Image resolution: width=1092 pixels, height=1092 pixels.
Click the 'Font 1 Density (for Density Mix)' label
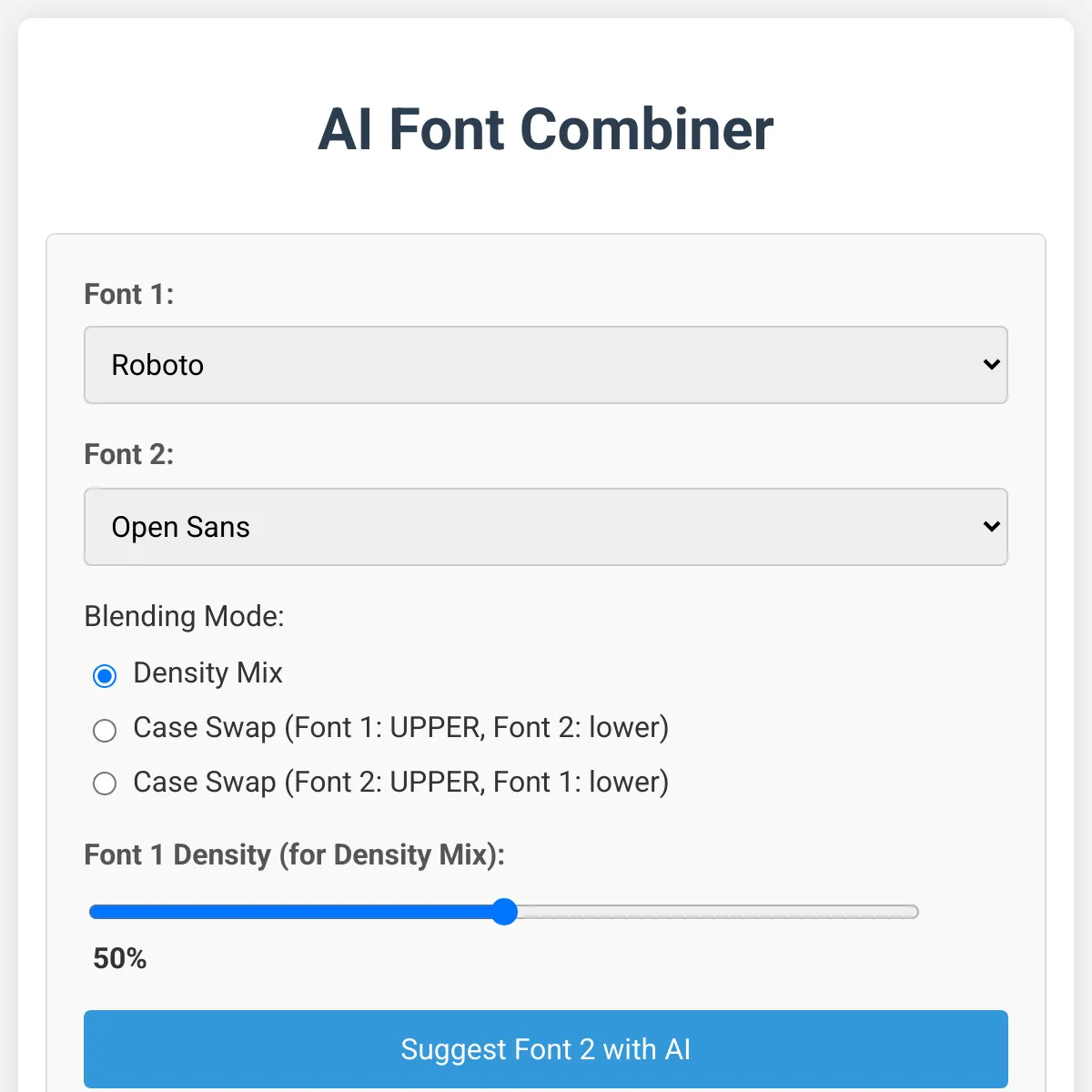(x=294, y=855)
